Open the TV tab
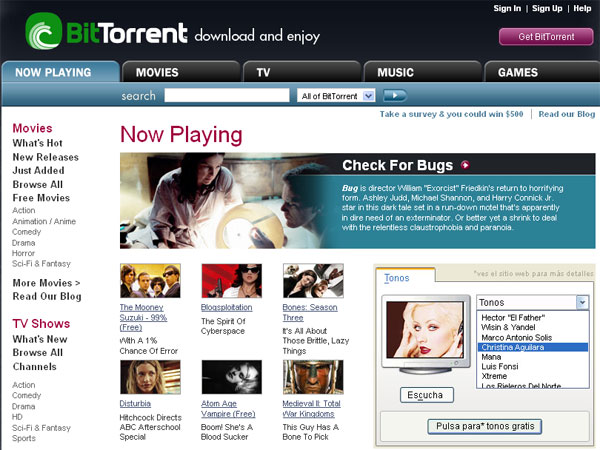The height and width of the screenshot is (450, 600). (x=302, y=72)
